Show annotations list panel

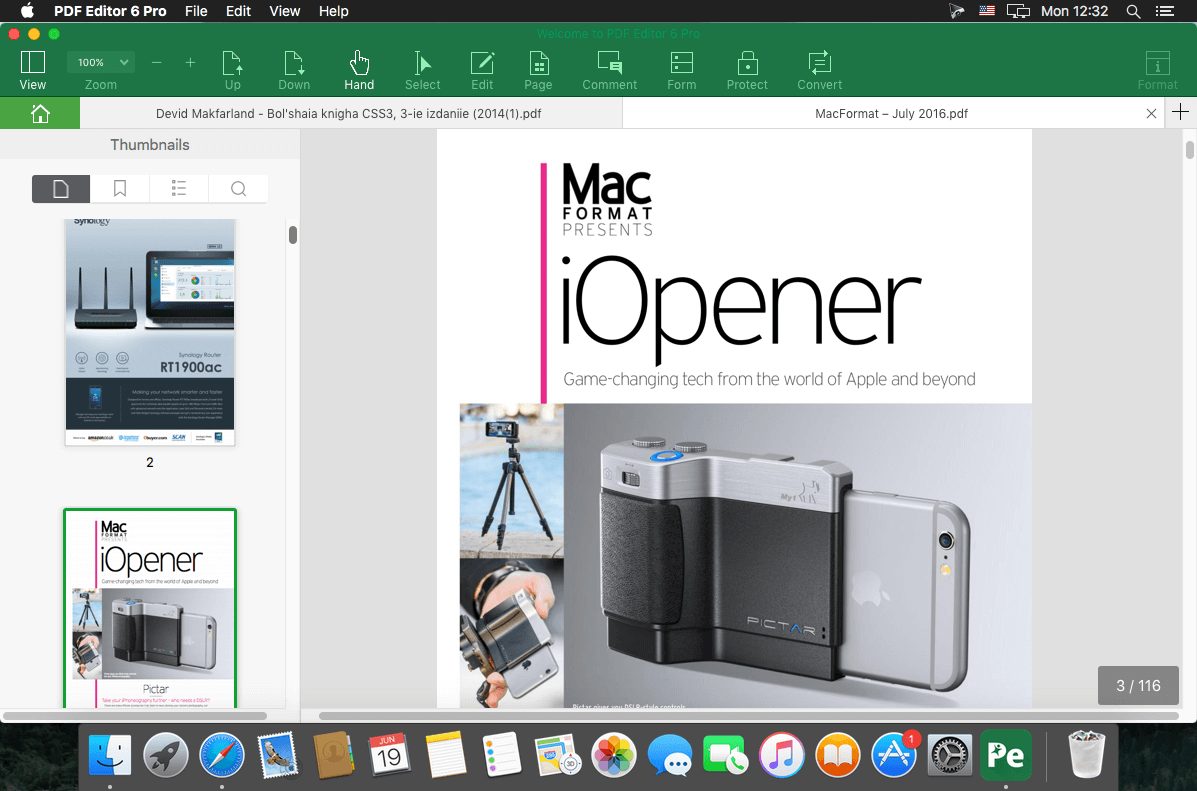click(179, 189)
